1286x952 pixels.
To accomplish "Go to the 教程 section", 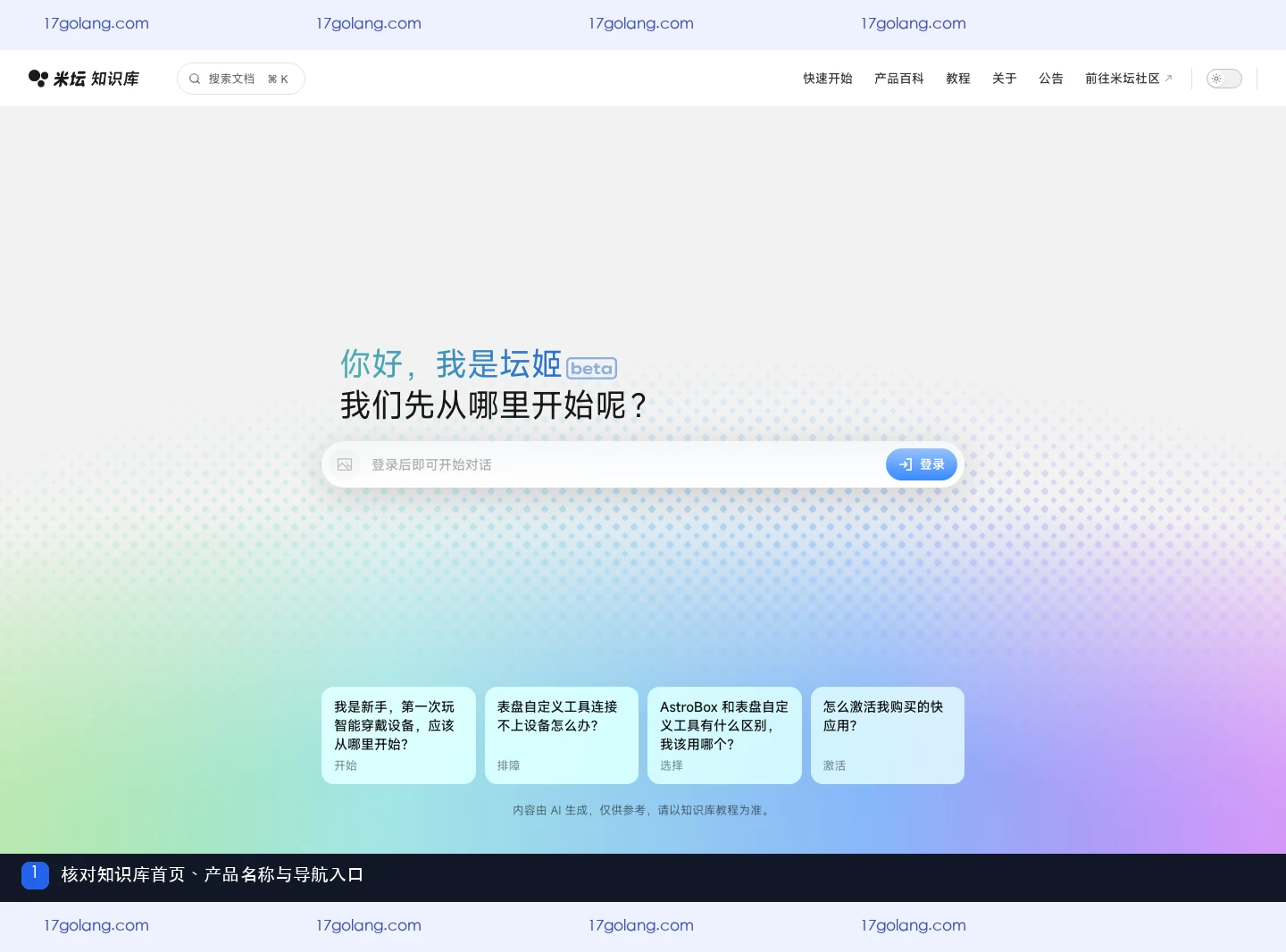I will 957,79.
